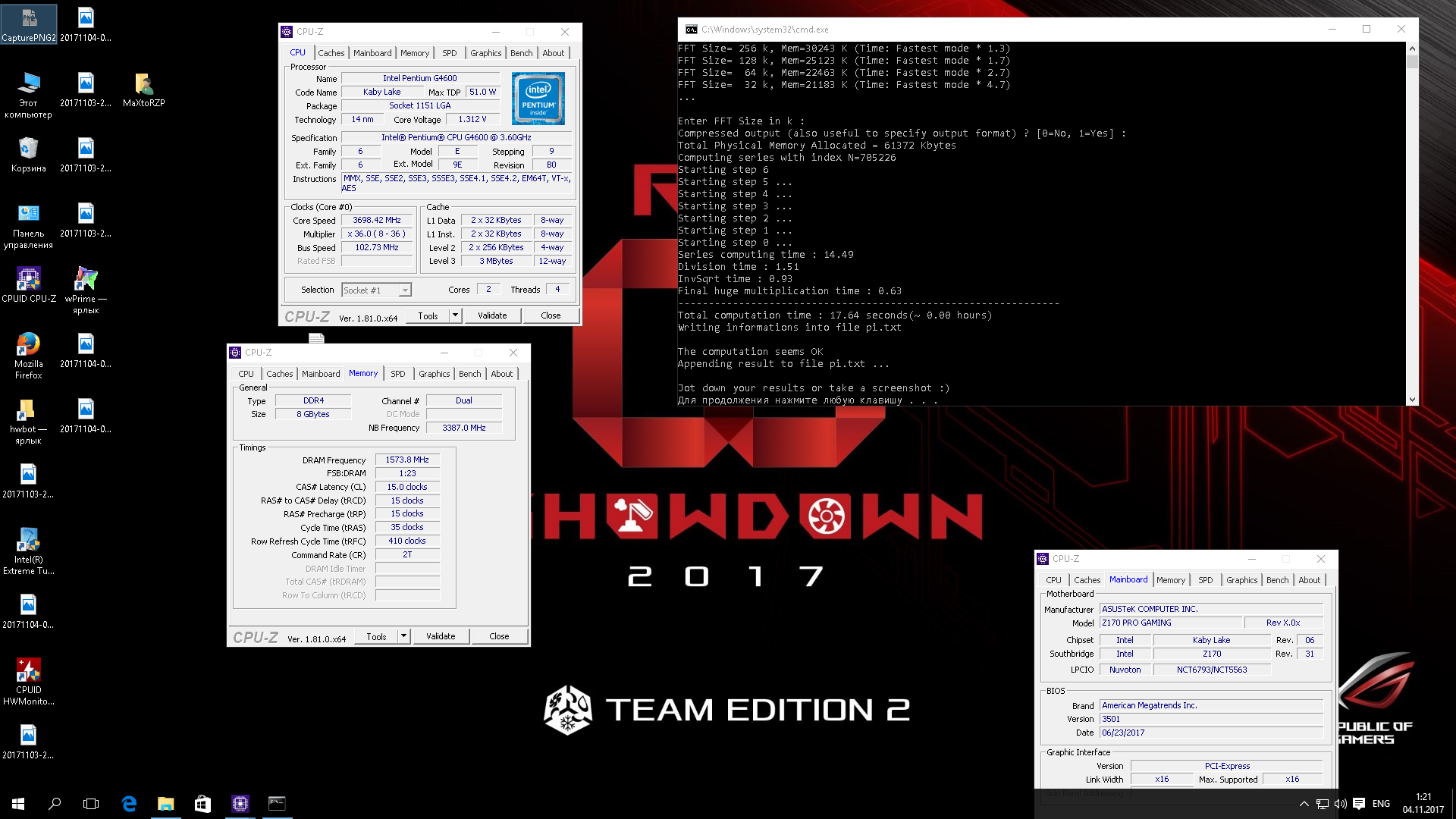Screen dimensions: 1456x819
Task: Click Close button in Memory window
Action: coord(499,636)
